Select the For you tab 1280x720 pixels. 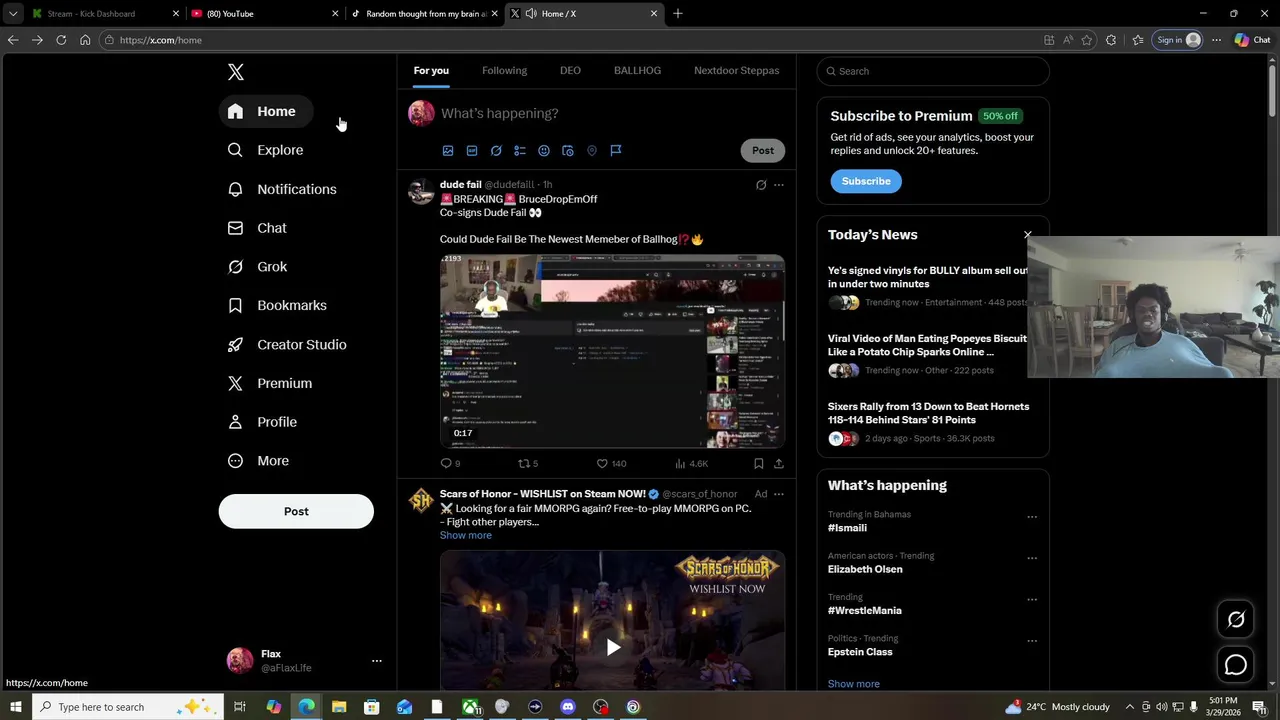pos(431,70)
